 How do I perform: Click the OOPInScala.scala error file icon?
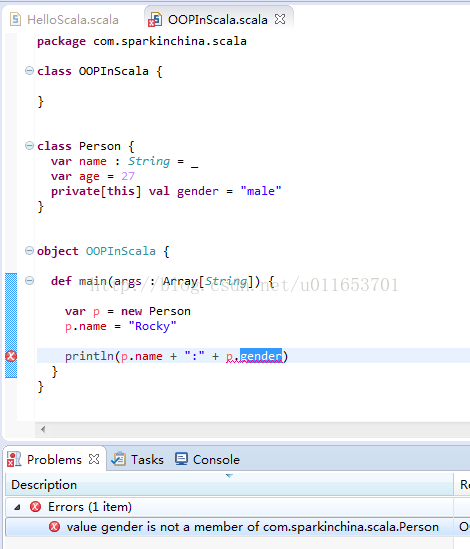point(155,20)
